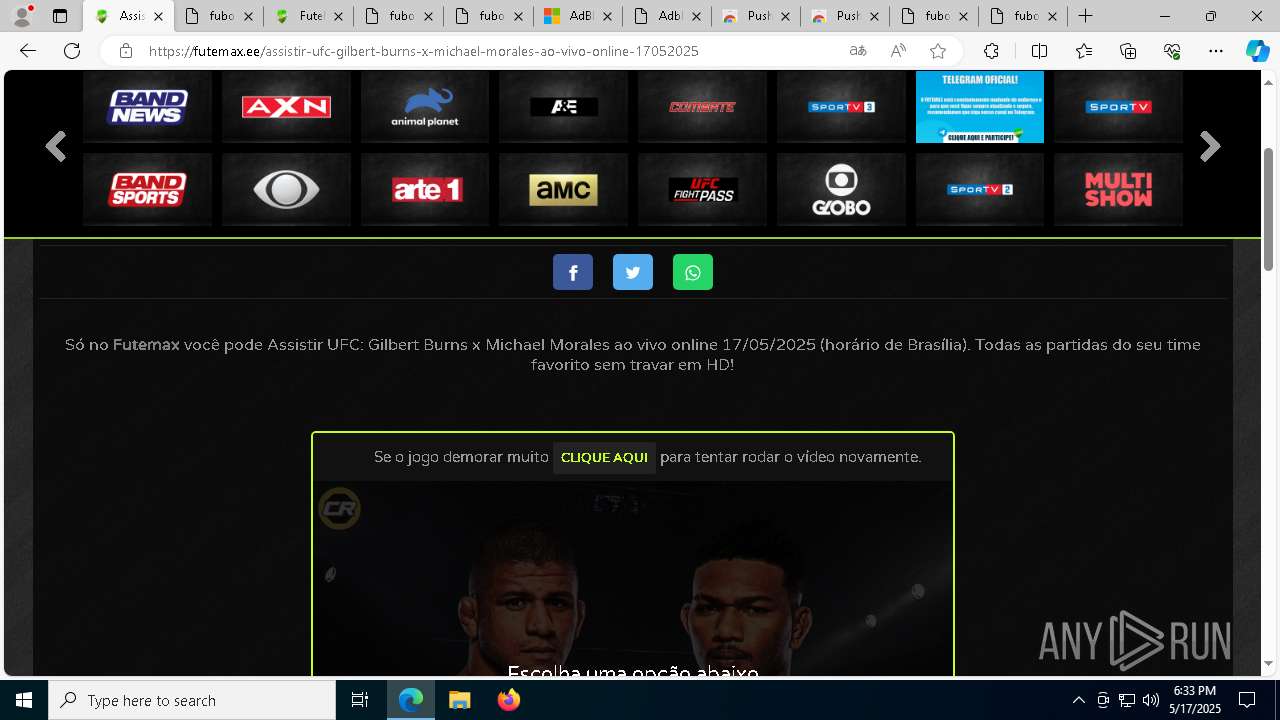Refresh the current page
The width and height of the screenshot is (1280, 720).
click(72, 51)
